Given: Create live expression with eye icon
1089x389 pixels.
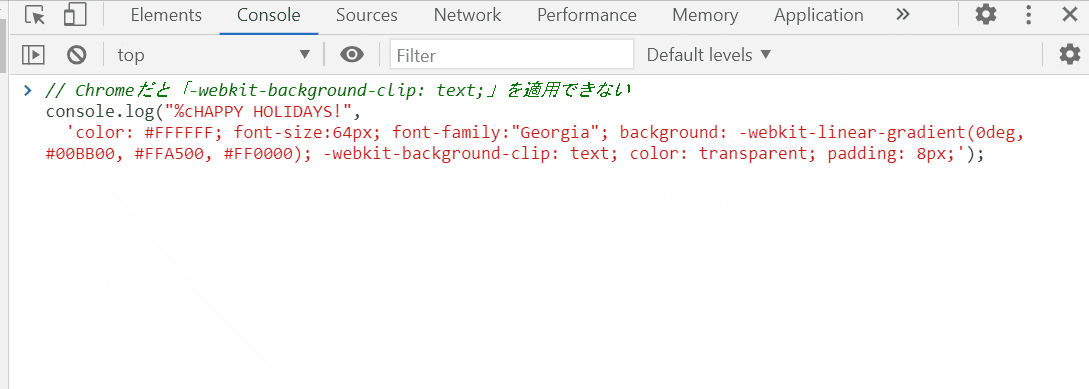Looking at the screenshot, I should (x=352, y=55).
